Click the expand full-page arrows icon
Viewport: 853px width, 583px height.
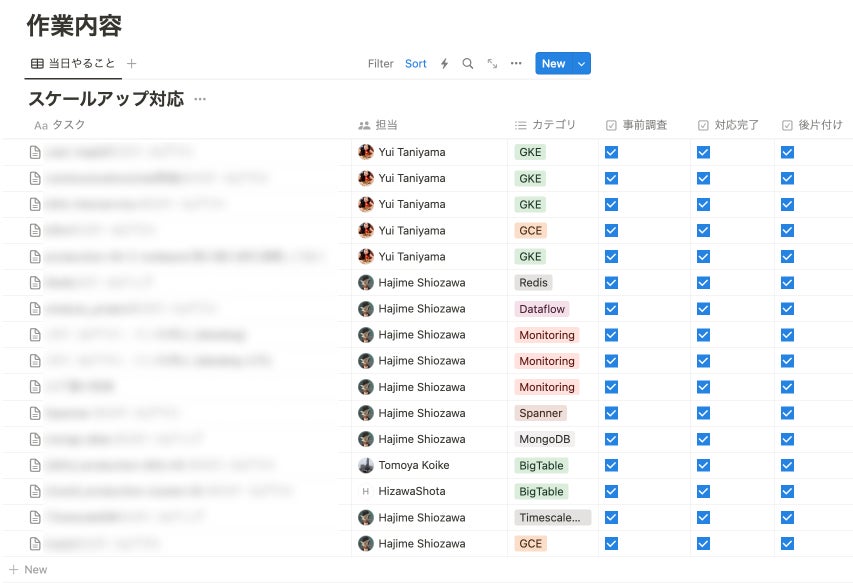click(492, 64)
